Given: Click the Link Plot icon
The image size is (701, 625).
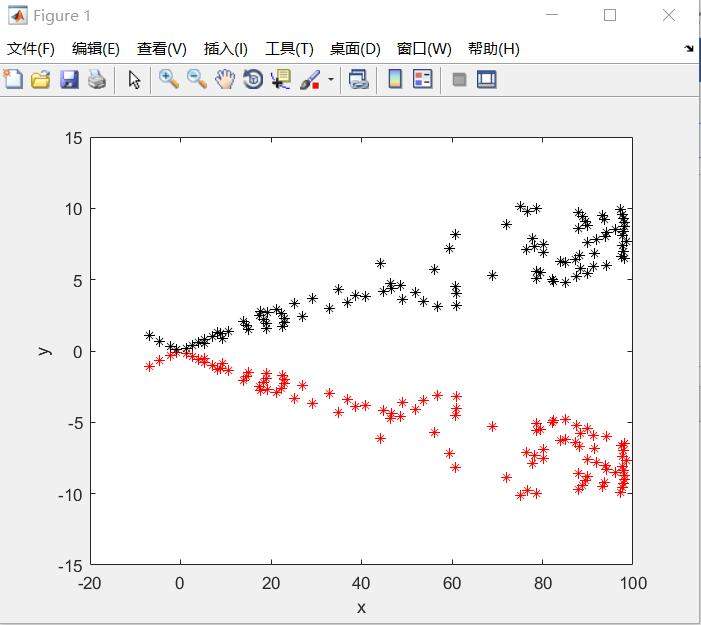Looking at the screenshot, I should [x=359, y=80].
